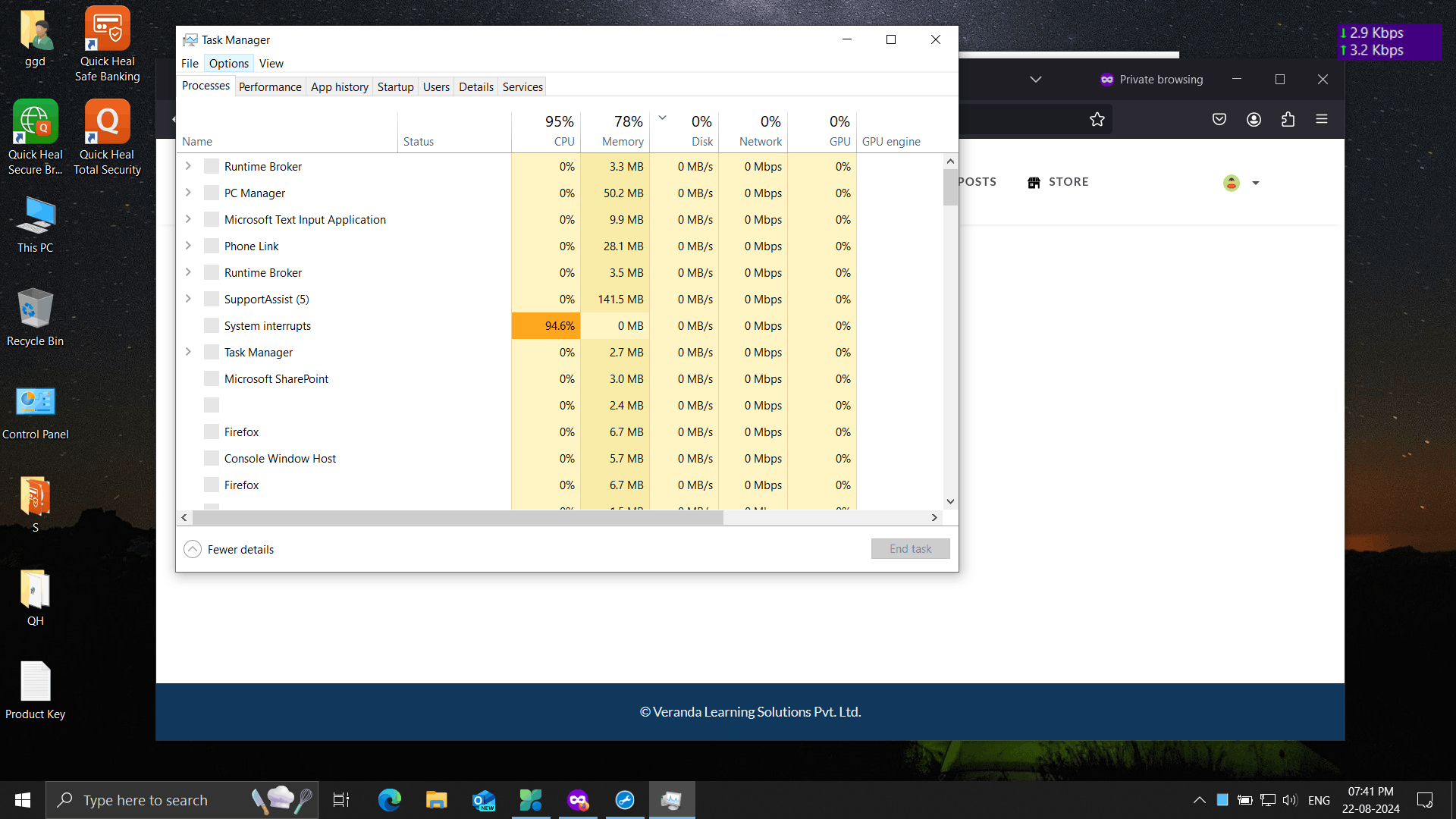Open Firefox extensions puzzle icon
1456x819 pixels.
pos(1288,119)
